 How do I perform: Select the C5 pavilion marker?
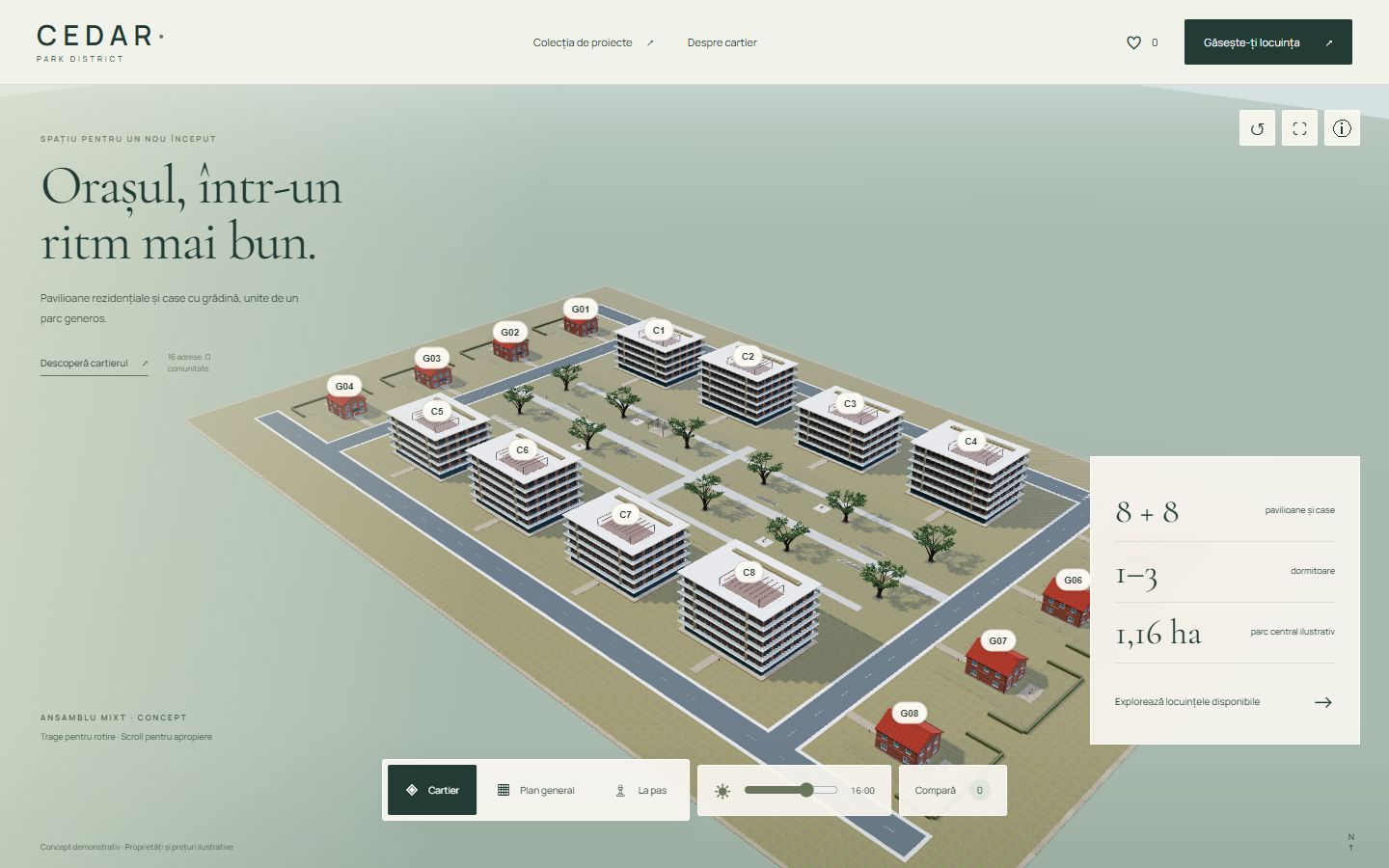pos(437,411)
